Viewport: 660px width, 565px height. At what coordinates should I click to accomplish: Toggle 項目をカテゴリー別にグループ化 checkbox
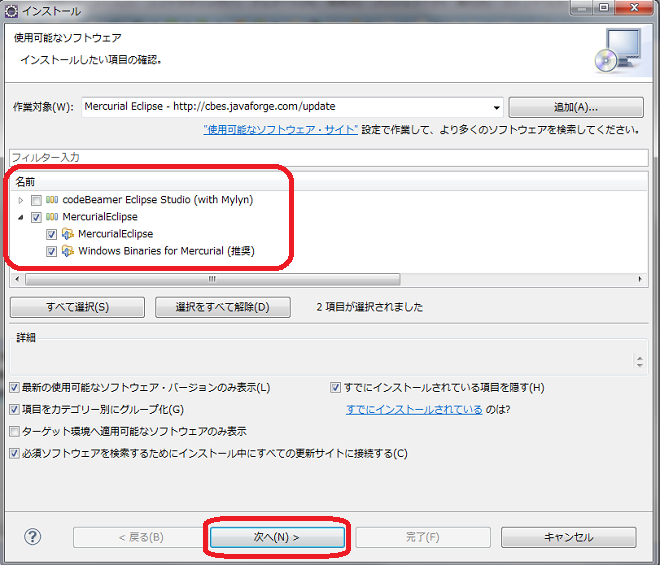[14, 409]
